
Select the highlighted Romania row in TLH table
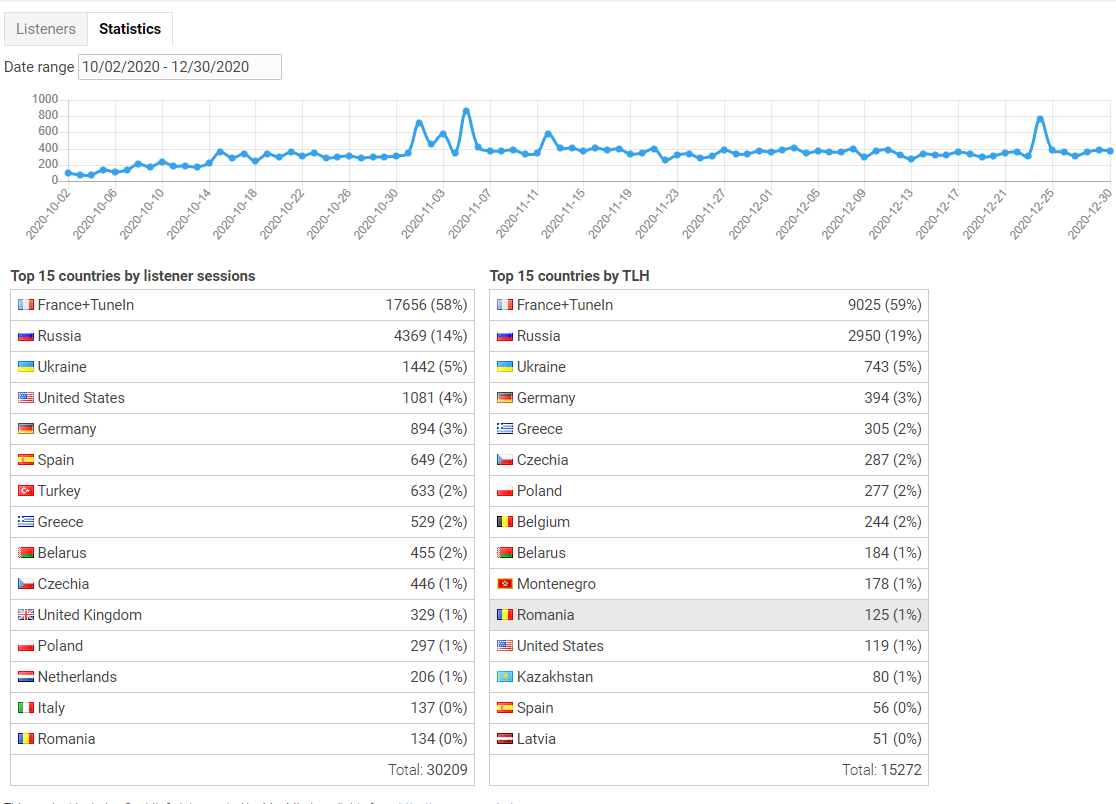point(708,615)
